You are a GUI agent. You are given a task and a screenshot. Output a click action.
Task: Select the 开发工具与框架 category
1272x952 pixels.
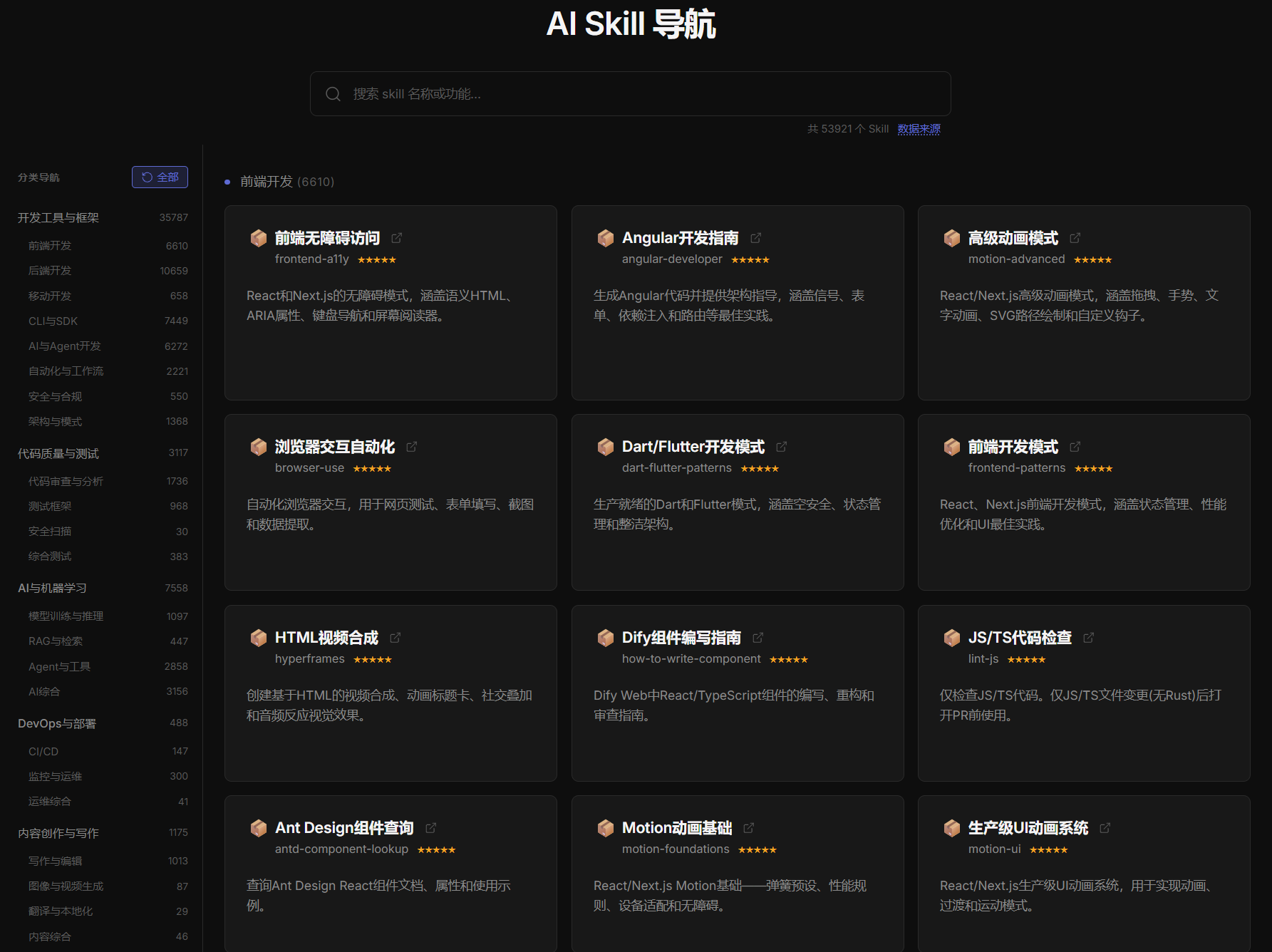103,217
